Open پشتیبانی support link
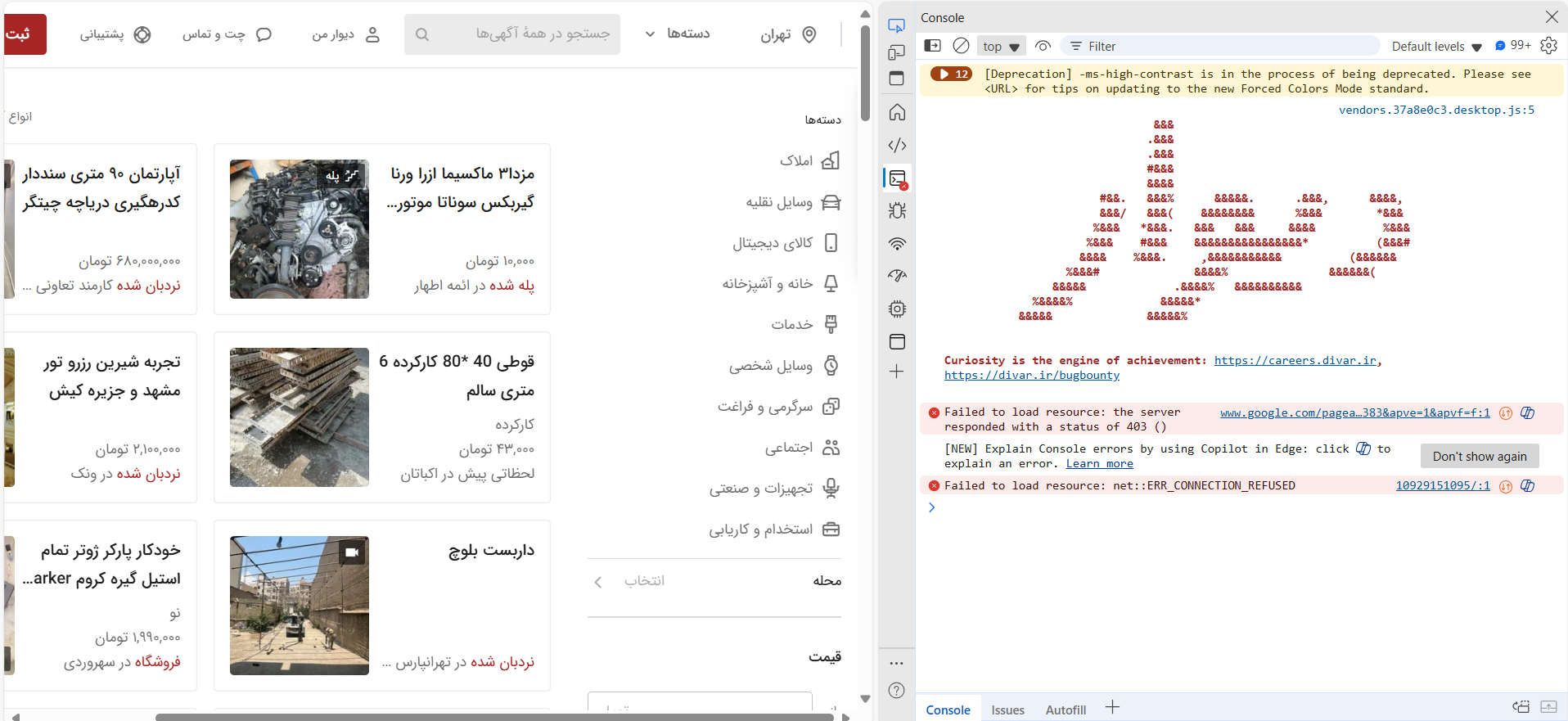1568x721 pixels. (x=115, y=34)
